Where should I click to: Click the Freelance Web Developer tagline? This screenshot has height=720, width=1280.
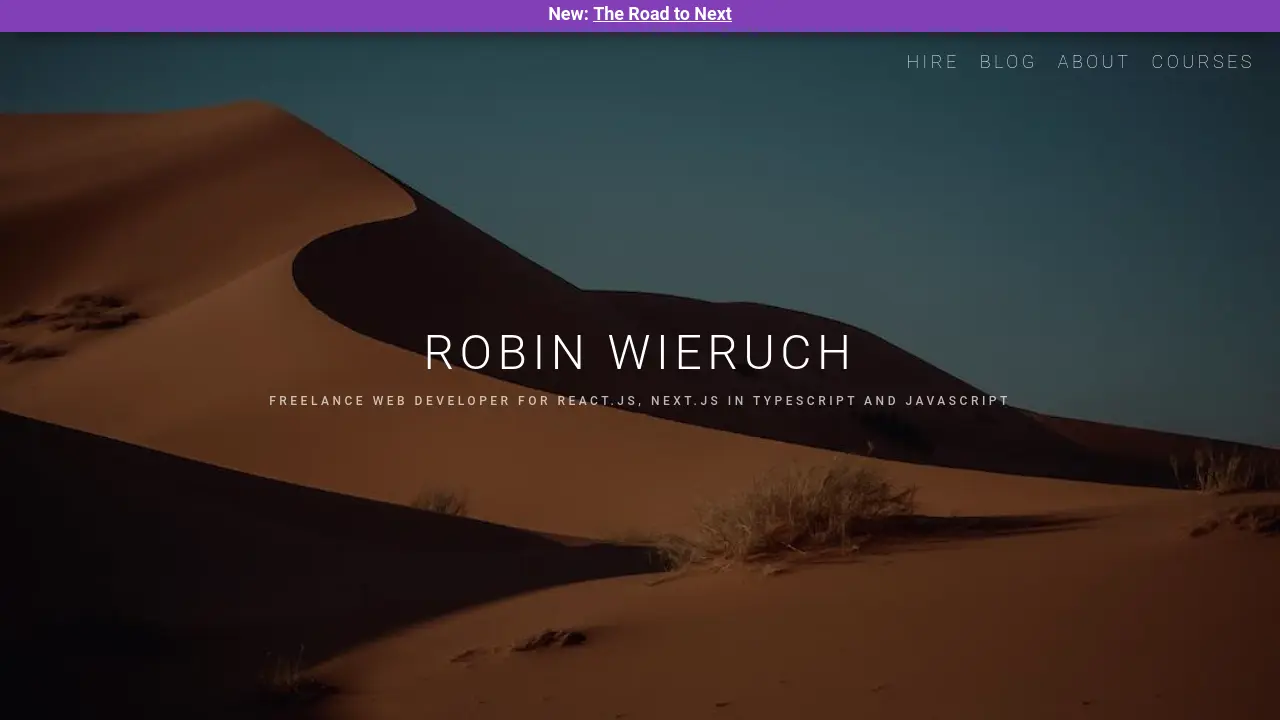[639, 401]
